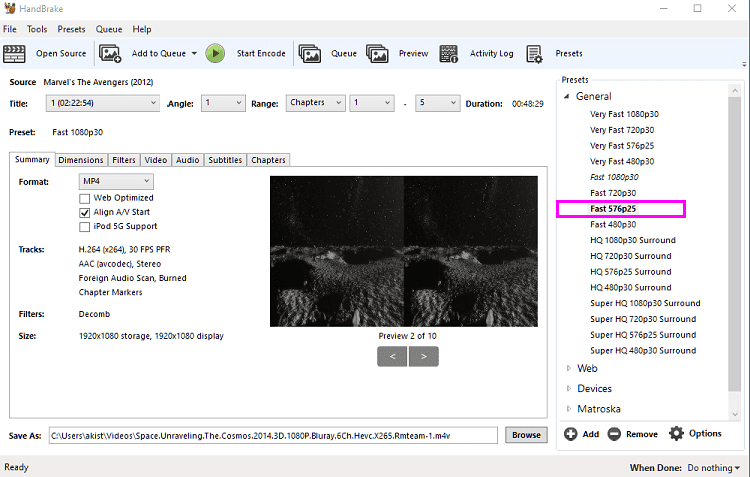
Task: Select the Summary tab
Action: 32,159
